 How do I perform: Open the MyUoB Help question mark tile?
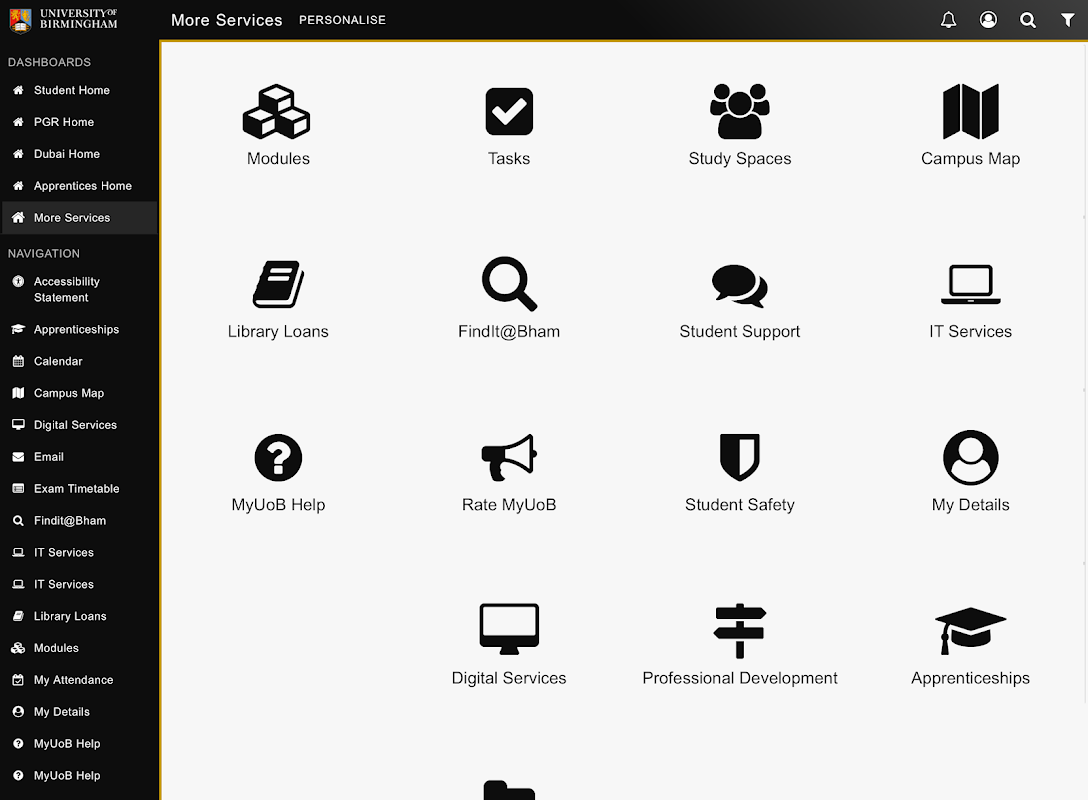tap(278, 458)
